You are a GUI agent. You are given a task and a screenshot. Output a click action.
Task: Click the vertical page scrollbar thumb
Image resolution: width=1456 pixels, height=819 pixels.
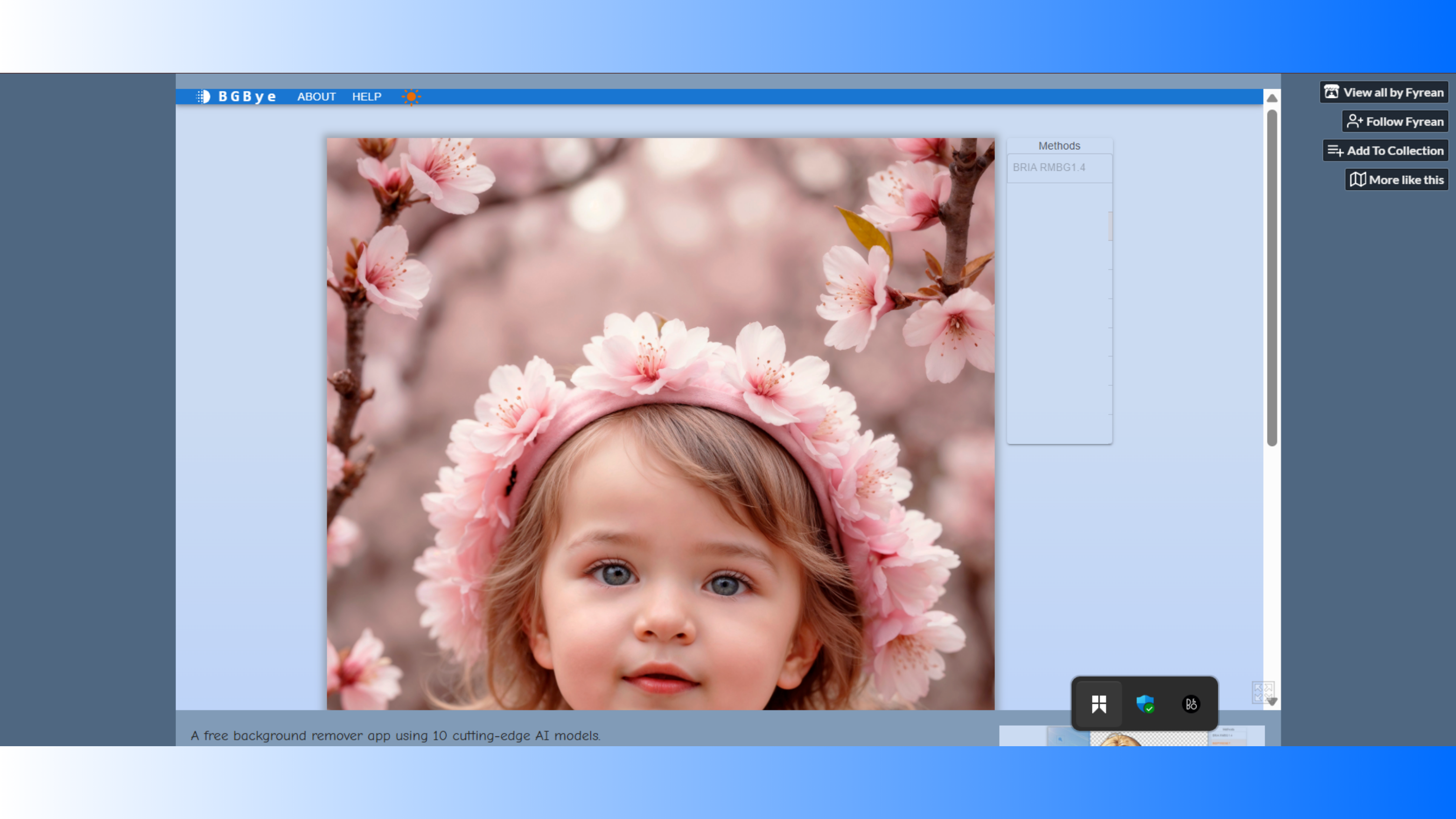[x=1272, y=277]
